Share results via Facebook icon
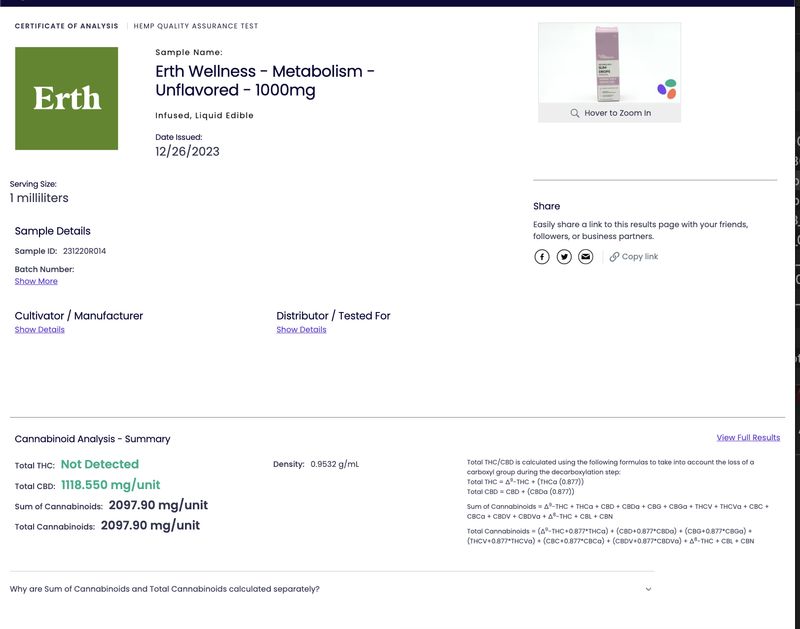The image size is (800, 629). point(542,257)
